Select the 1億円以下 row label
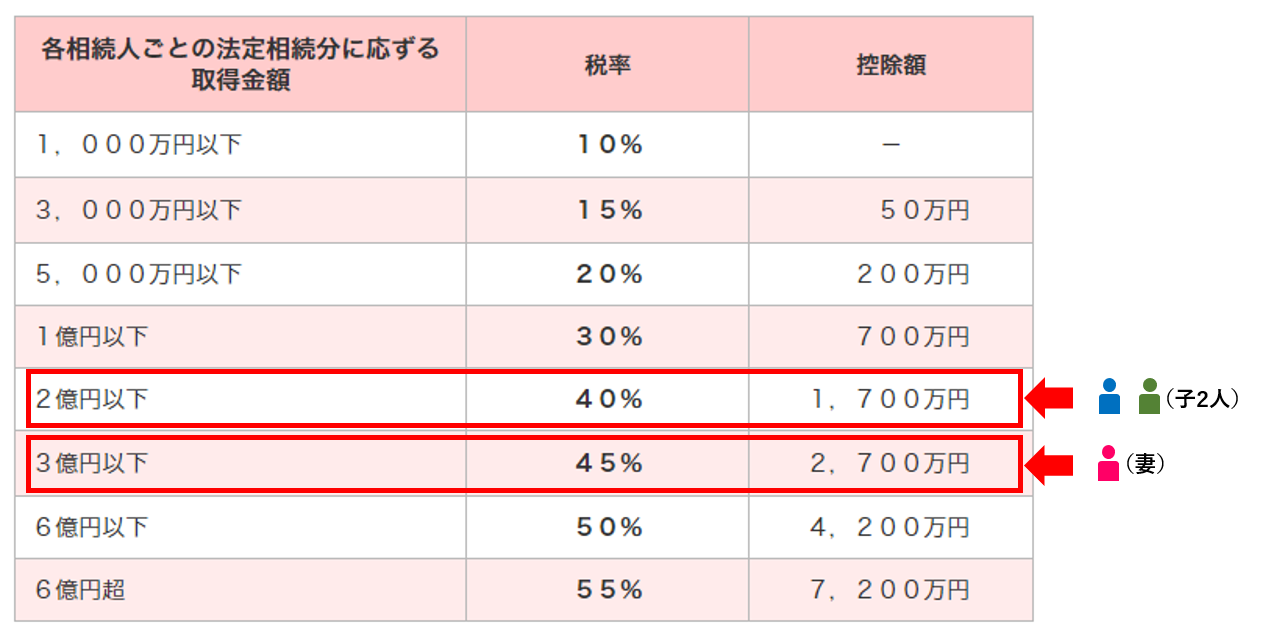This screenshot has width=1268, height=639. pyautogui.click(x=92, y=337)
